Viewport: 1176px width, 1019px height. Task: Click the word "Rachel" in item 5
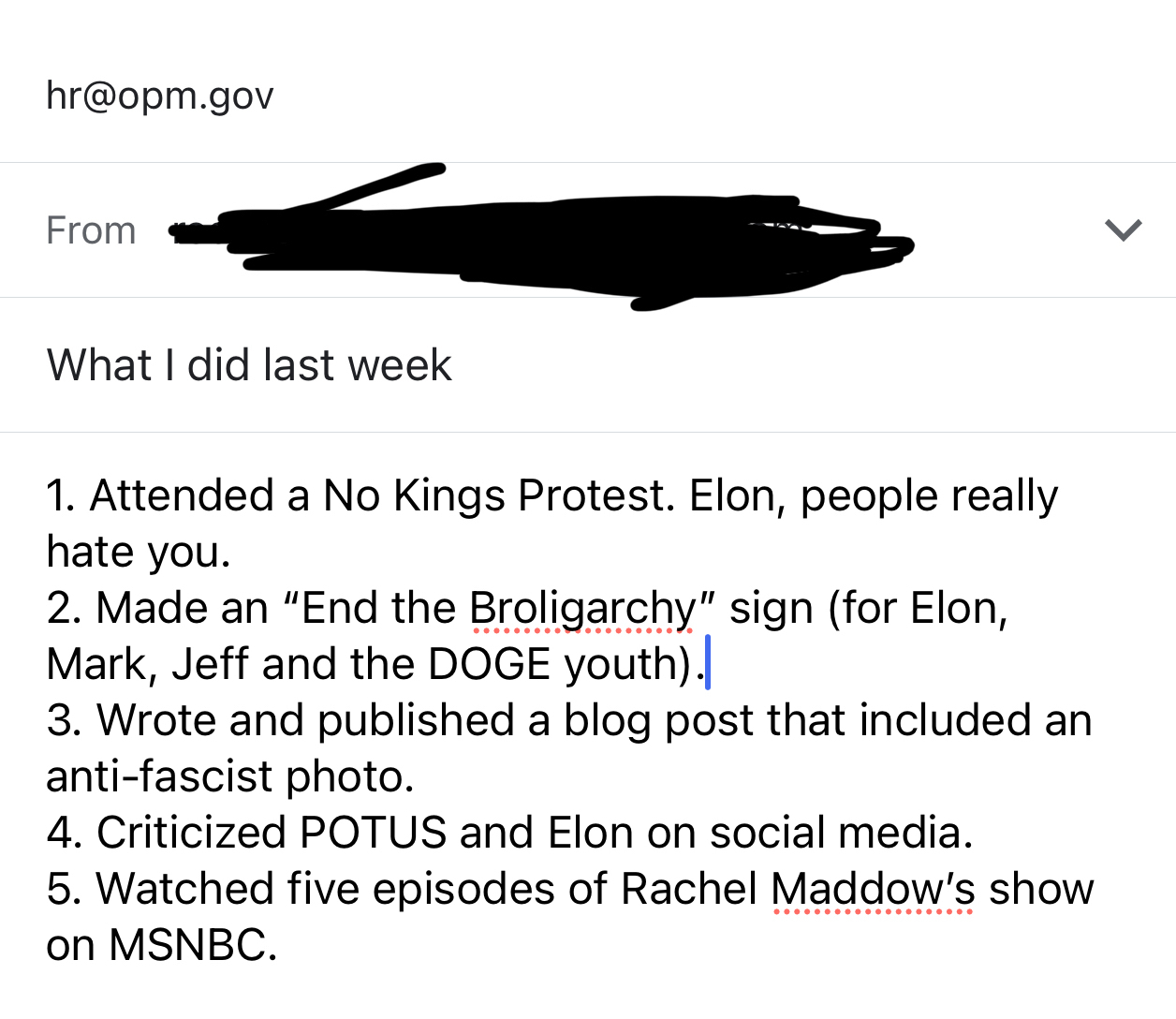(689, 889)
